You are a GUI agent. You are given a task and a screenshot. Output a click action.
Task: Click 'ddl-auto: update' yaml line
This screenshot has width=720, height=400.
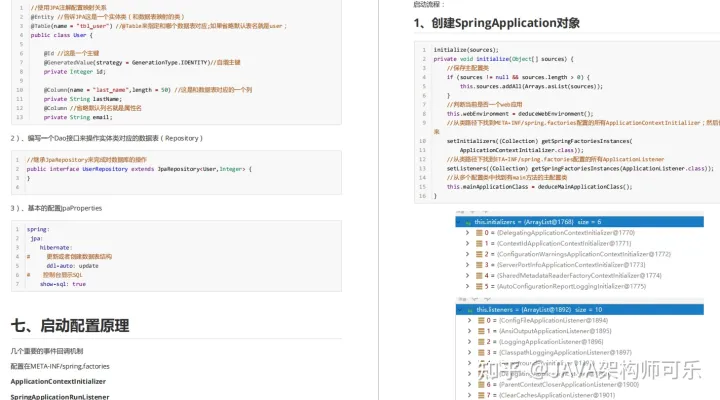(x=72, y=266)
